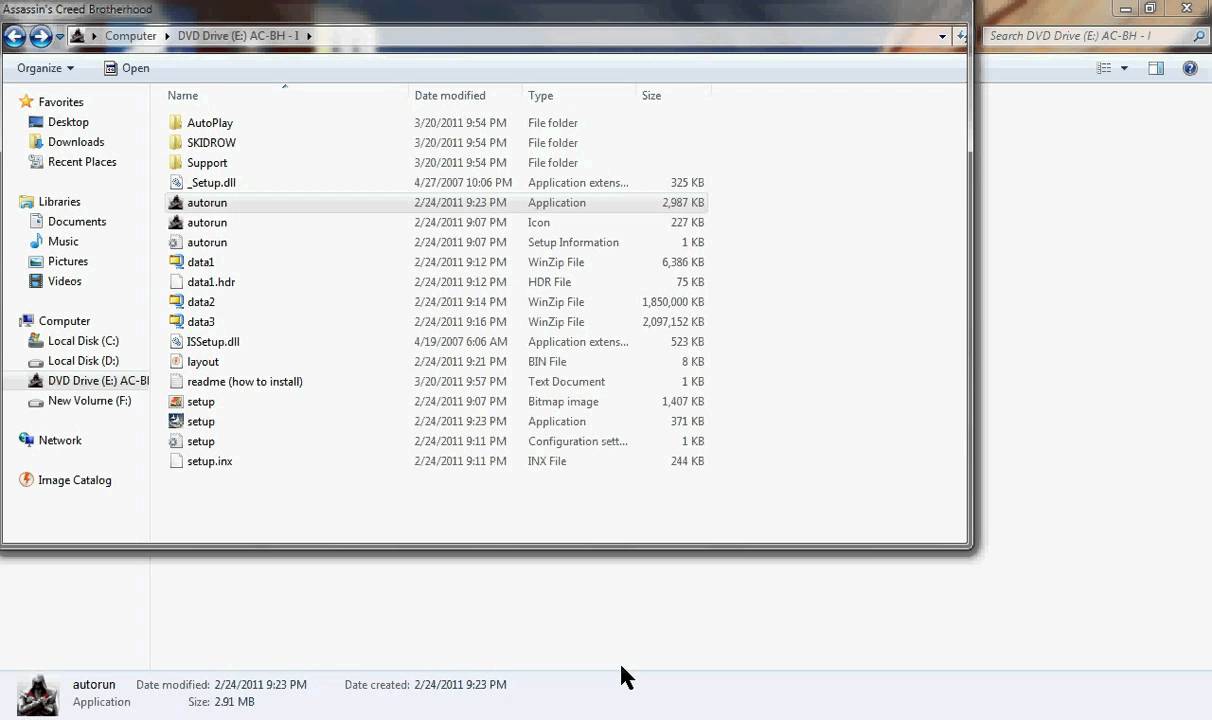Open the view options dropdown arrow
1212x720 pixels.
[x=1124, y=68]
